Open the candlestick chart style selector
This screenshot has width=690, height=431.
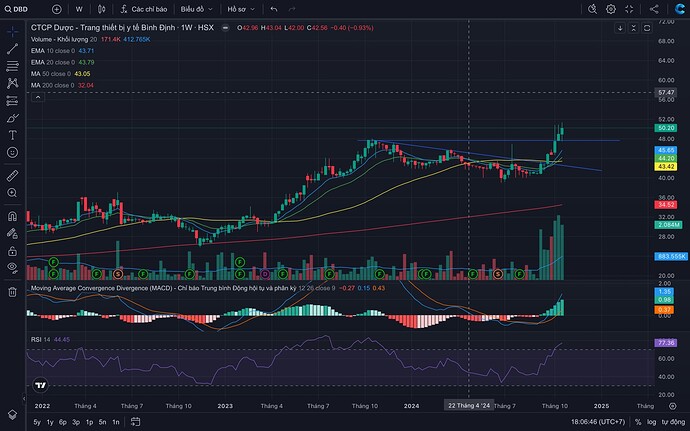(x=102, y=8)
